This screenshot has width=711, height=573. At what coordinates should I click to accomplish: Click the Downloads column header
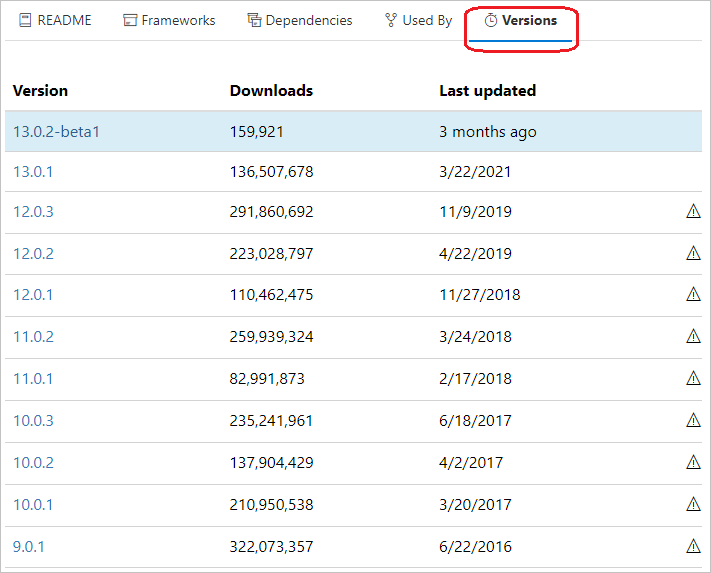click(271, 91)
